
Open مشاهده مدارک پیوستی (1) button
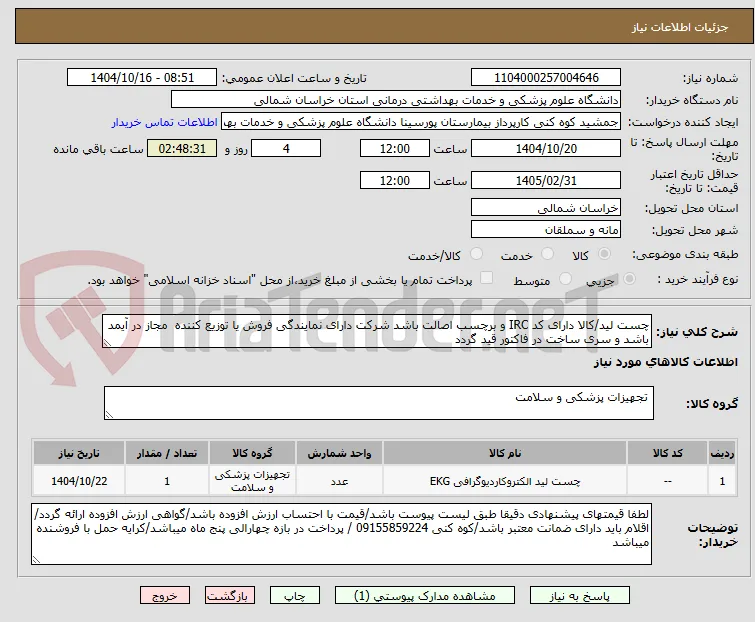click(425, 596)
